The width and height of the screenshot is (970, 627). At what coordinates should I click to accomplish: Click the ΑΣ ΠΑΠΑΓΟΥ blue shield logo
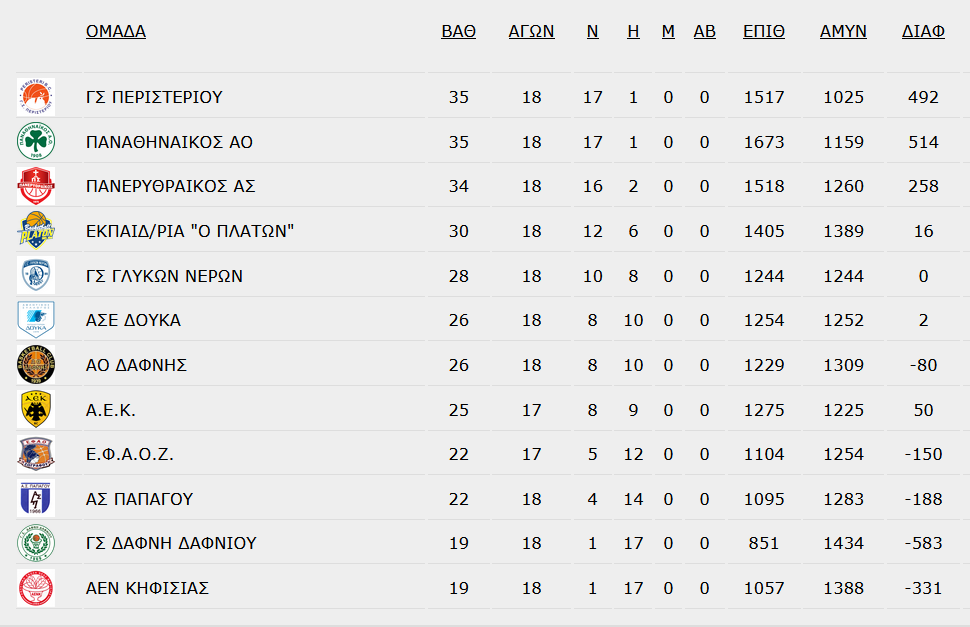[x=36, y=498]
